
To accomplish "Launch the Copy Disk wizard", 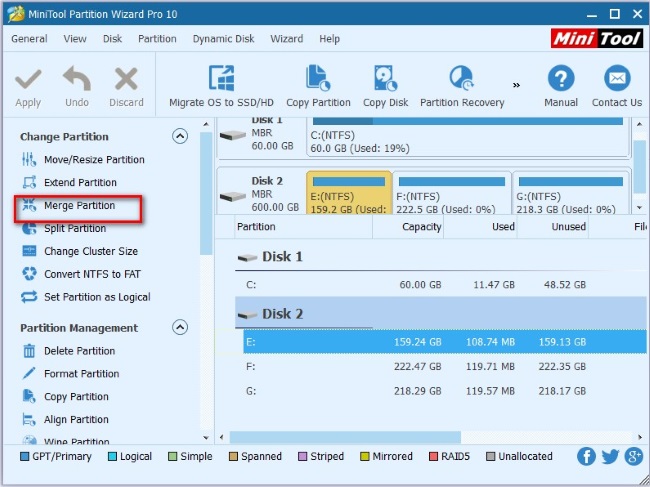I will (x=386, y=80).
